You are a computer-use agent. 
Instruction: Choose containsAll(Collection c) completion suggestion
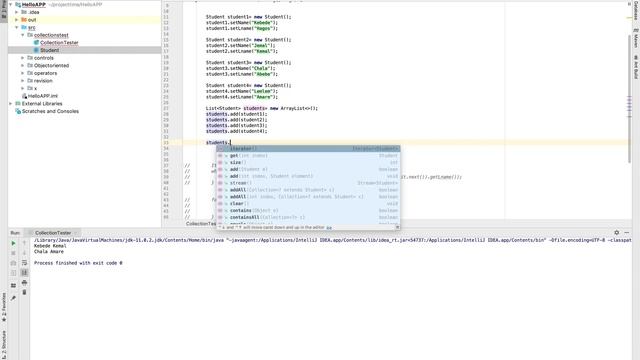tap(308, 218)
